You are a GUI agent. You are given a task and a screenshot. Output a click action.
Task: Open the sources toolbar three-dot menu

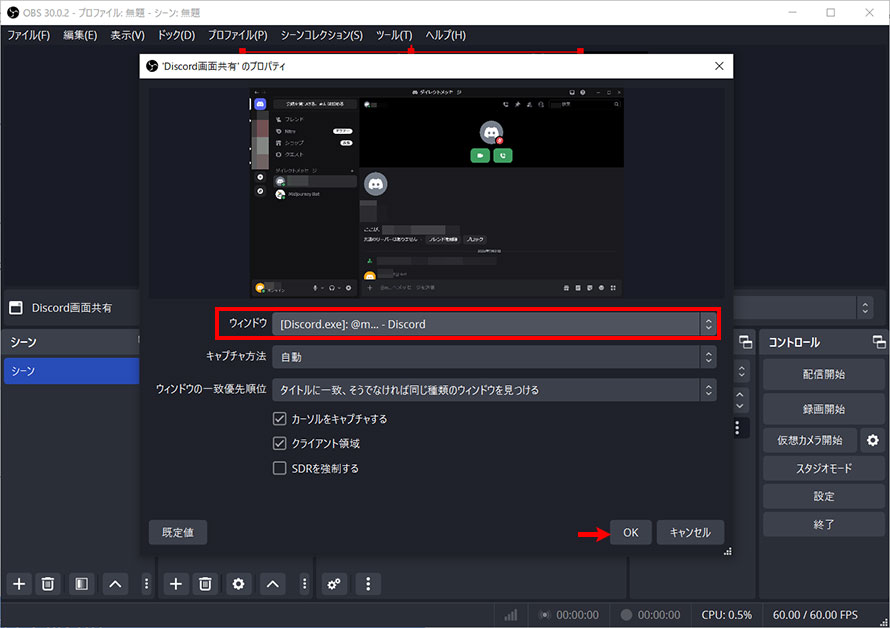[304, 584]
